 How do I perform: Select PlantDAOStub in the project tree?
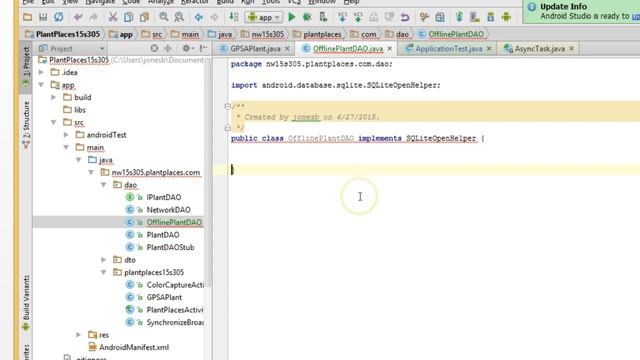tap(170, 247)
